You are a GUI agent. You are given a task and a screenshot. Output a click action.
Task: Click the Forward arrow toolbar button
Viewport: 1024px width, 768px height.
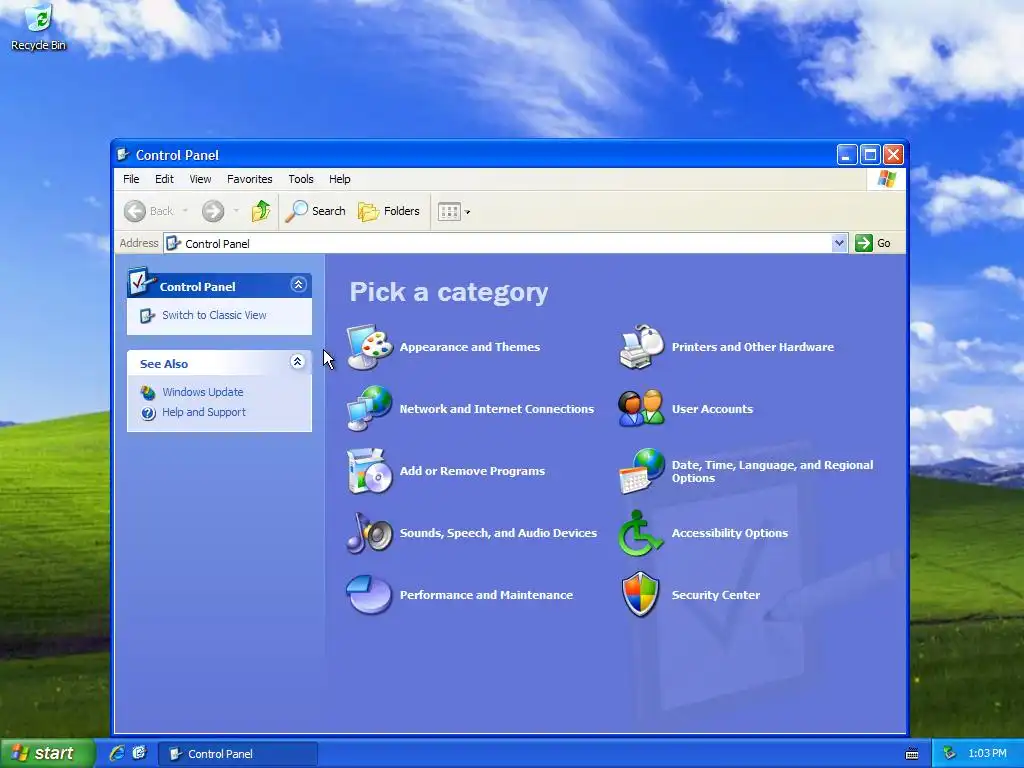point(213,211)
